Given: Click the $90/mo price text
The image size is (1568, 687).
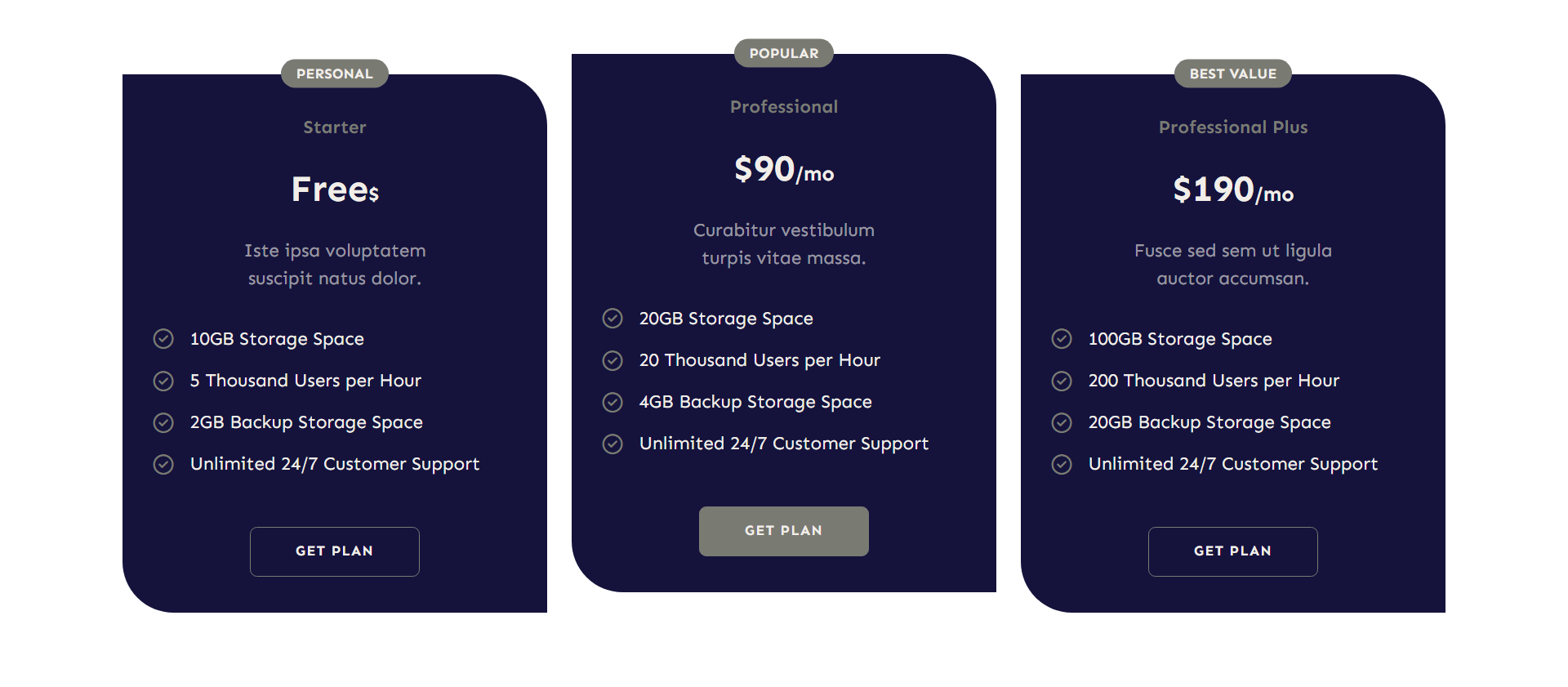Looking at the screenshot, I should tap(783, 171).
